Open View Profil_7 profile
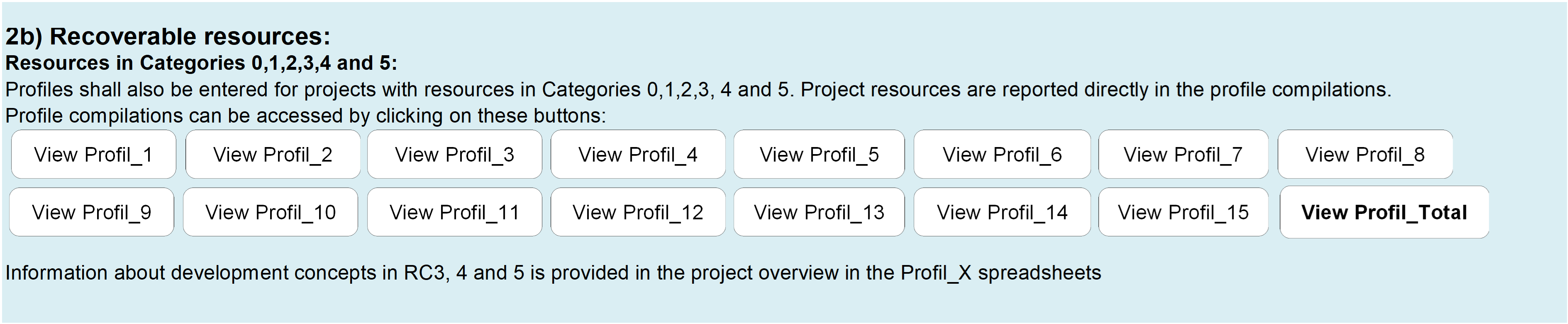This screenshot has height=324, width=1568. 1183,154
